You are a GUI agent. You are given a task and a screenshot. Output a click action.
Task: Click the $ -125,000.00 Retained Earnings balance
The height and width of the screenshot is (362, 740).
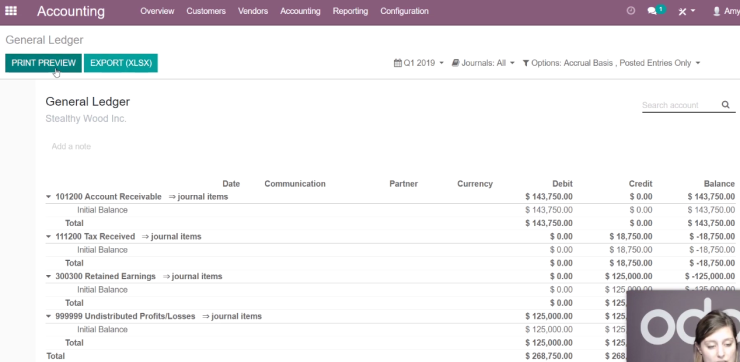click(x=710, y=277)
